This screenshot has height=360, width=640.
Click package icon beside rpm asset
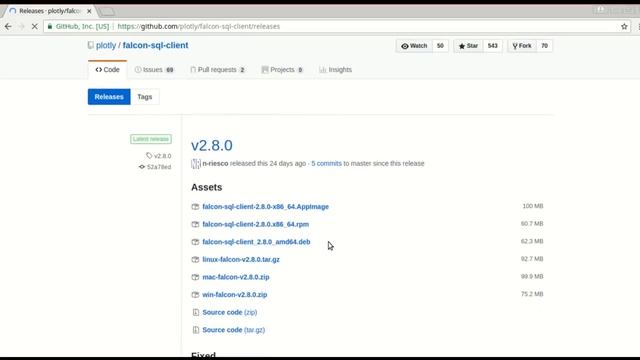click(x=196, y=224)
